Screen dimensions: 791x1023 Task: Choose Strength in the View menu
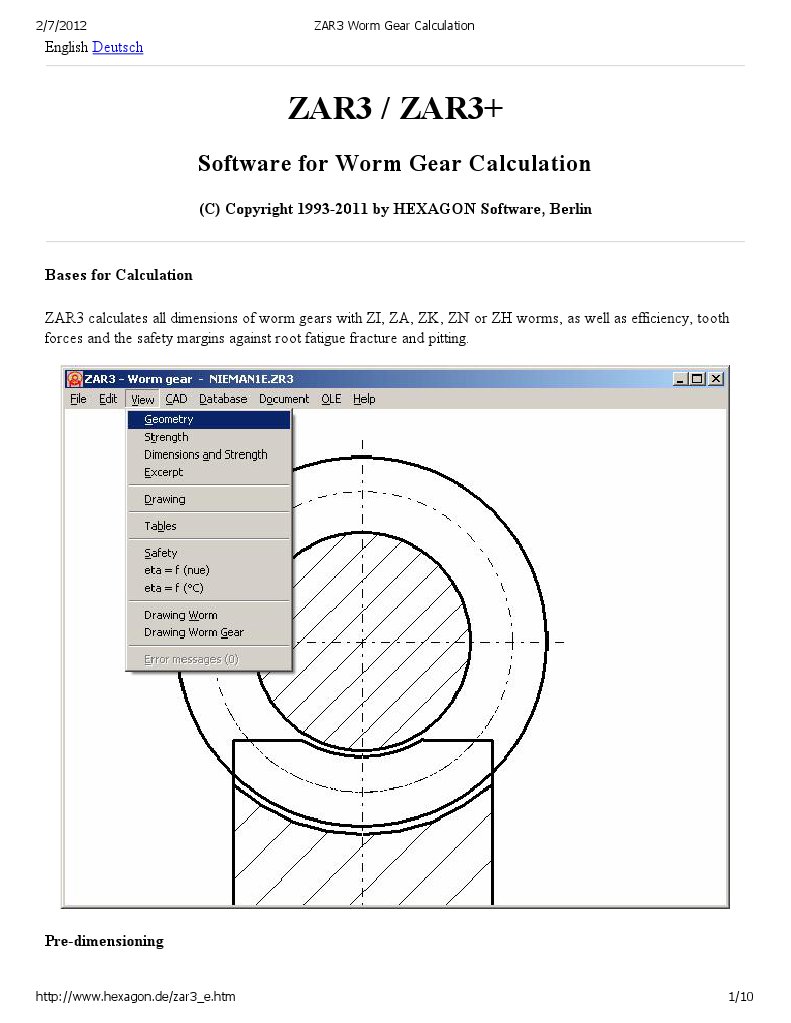(209, 437)
